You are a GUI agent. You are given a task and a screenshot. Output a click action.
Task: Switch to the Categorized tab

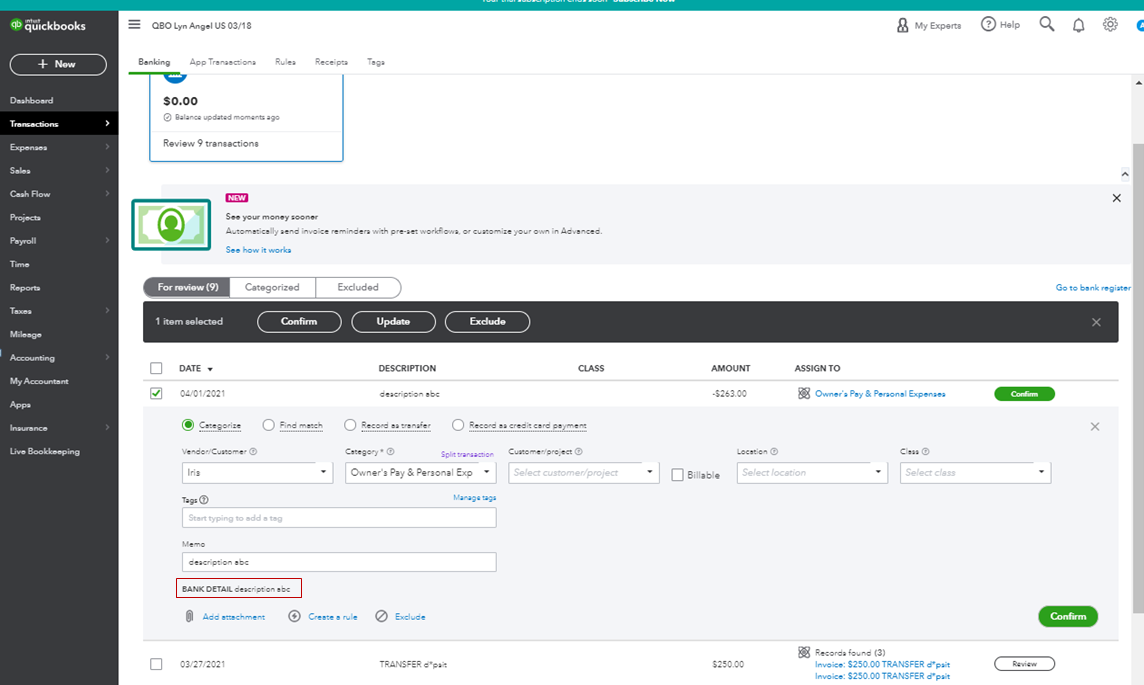272,287
